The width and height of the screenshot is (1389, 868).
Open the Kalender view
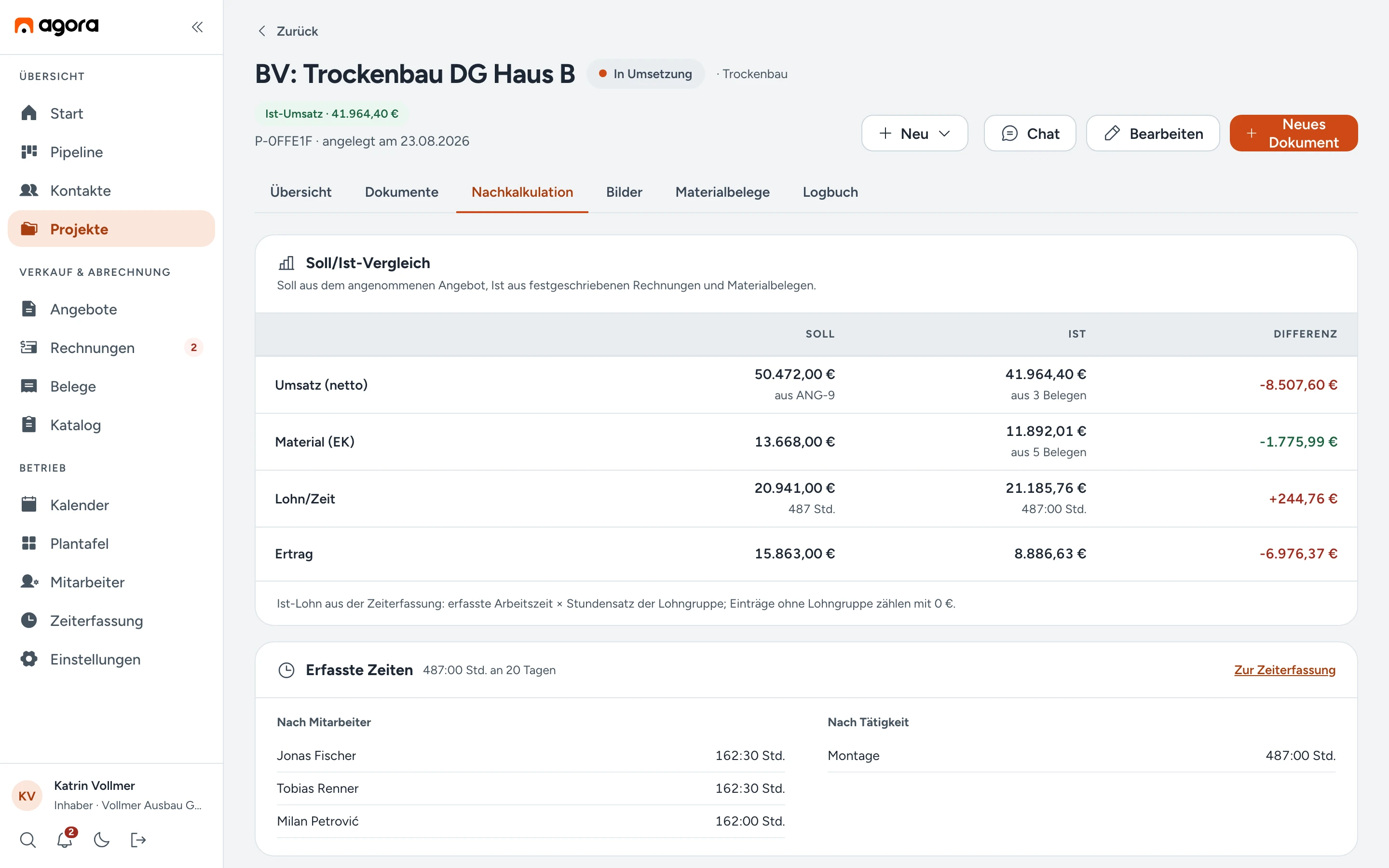point(111,504)
